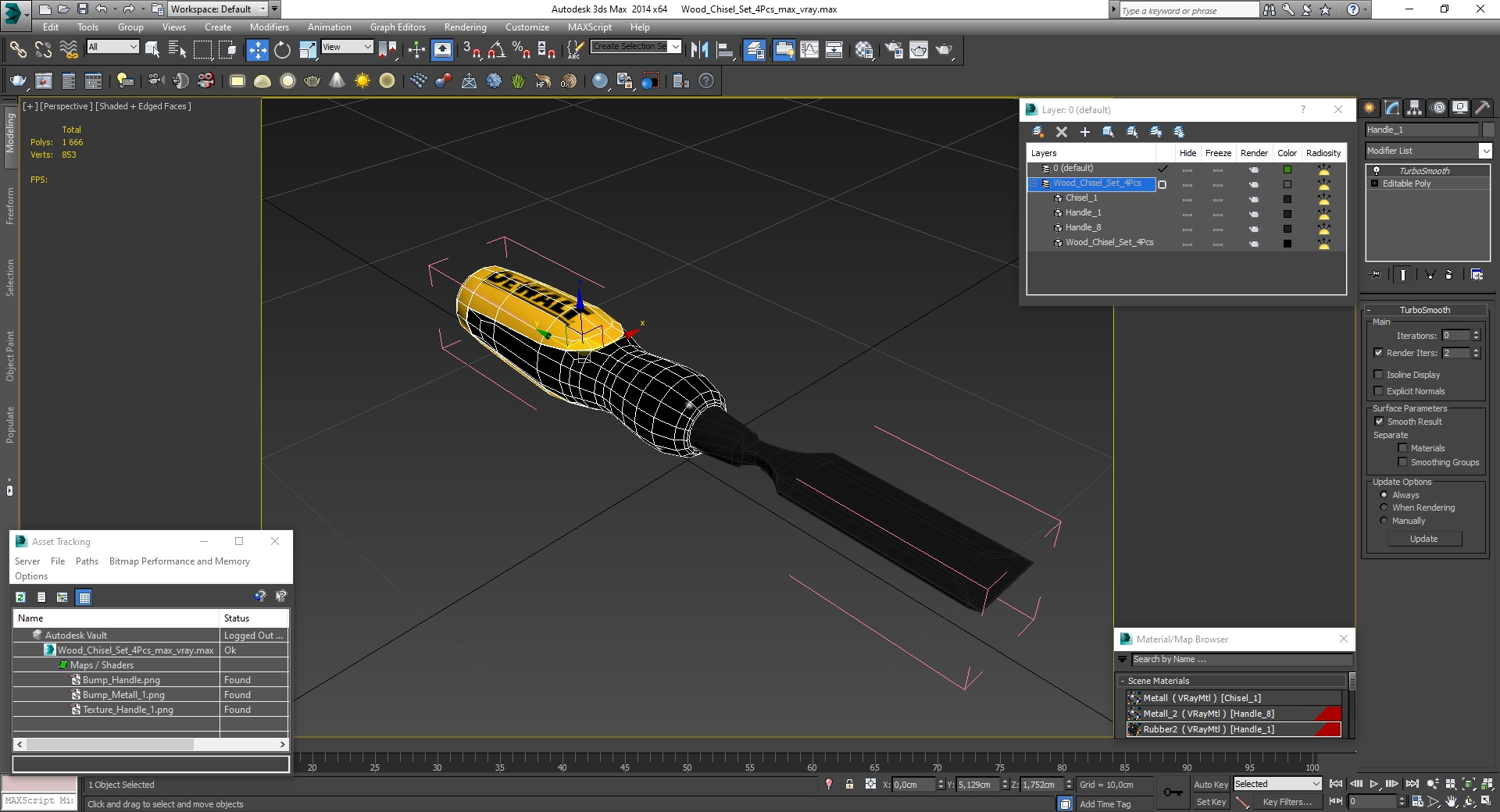This screenshot has height=812, width=1500.
Task: Enable Explicit Normals checkbox
Action: point(1379,391)
